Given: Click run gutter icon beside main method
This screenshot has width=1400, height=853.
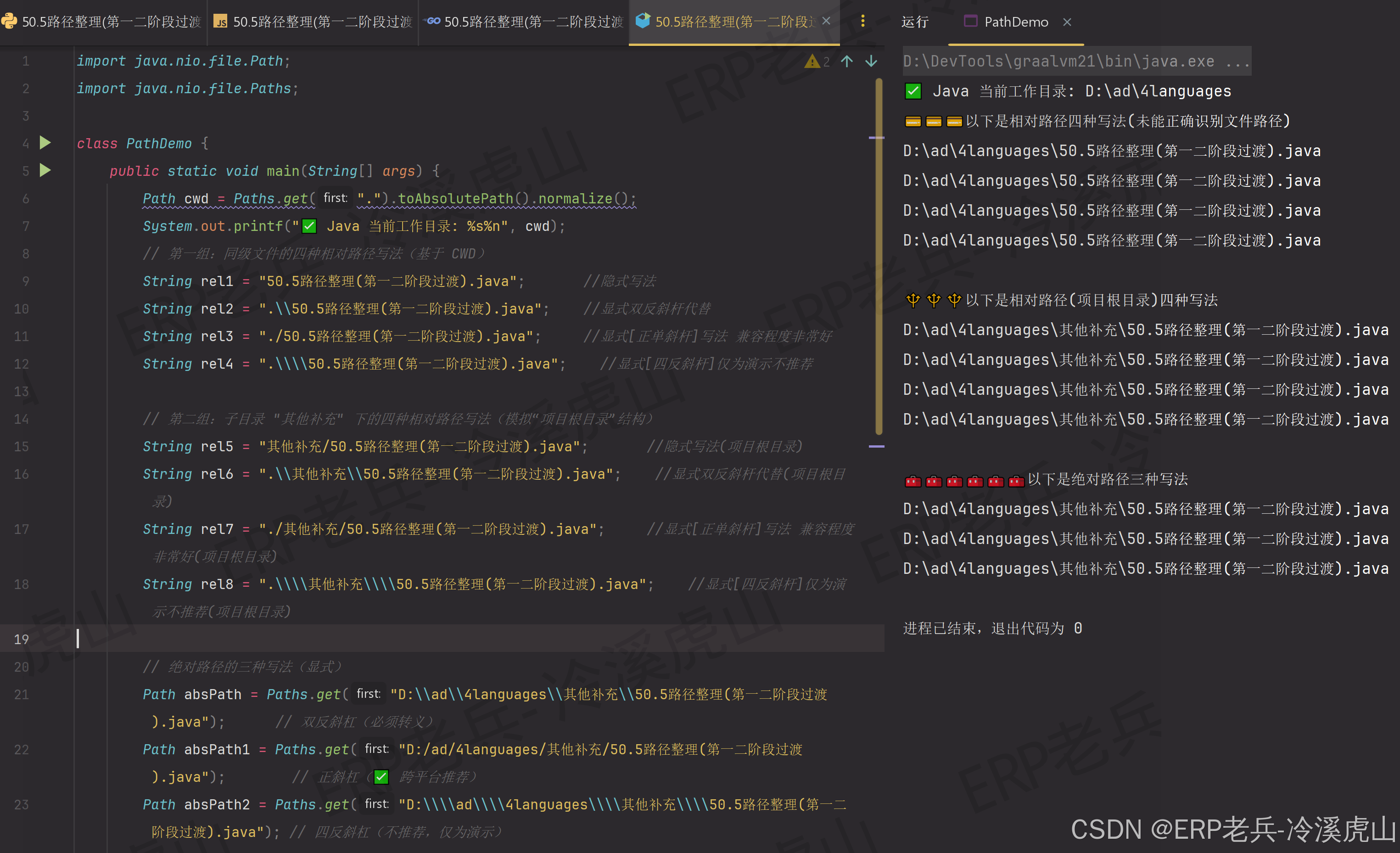Looking at the screenshot, I should (45, 170).
